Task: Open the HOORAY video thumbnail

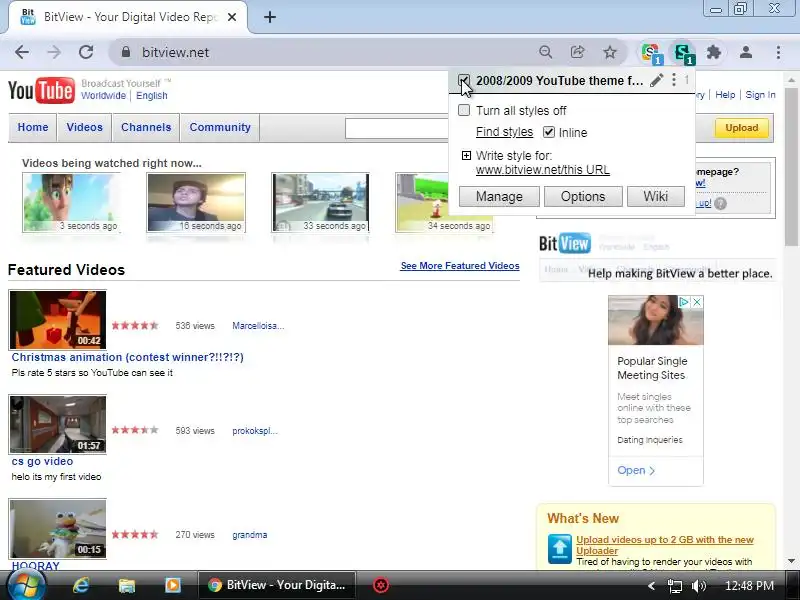Action: (x=58, y=529)
